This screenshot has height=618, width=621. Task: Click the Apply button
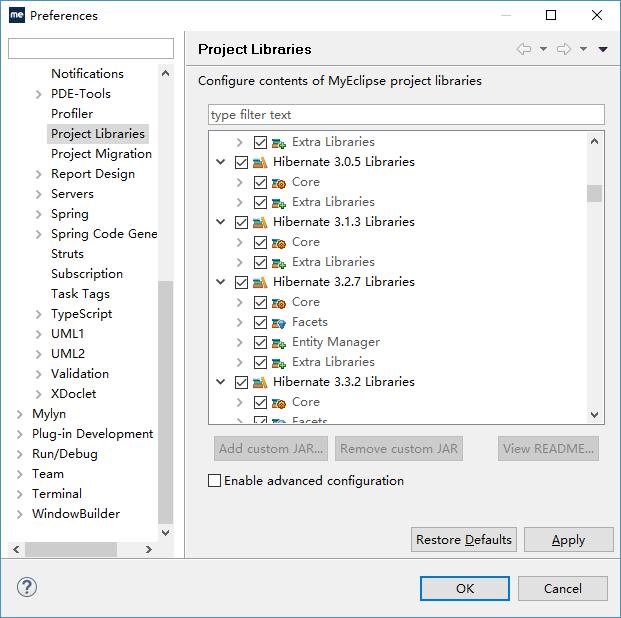(569, 540)
